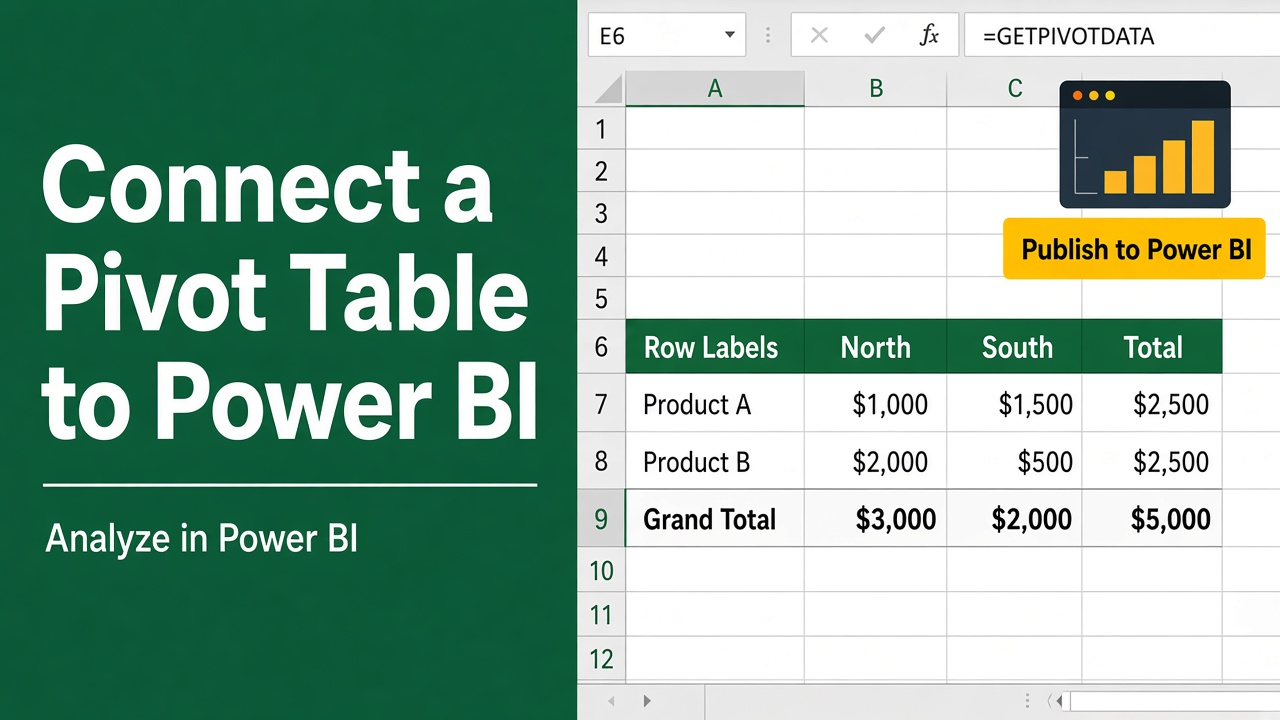1280x720 pixels.
Task: Select row 9 header
Action: (x=601, y=518)
